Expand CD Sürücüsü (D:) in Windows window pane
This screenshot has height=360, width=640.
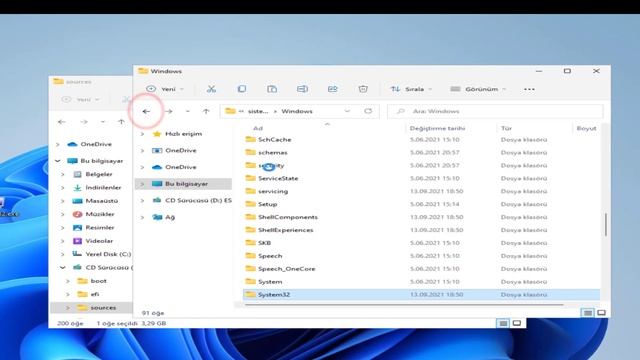(142, 200)
